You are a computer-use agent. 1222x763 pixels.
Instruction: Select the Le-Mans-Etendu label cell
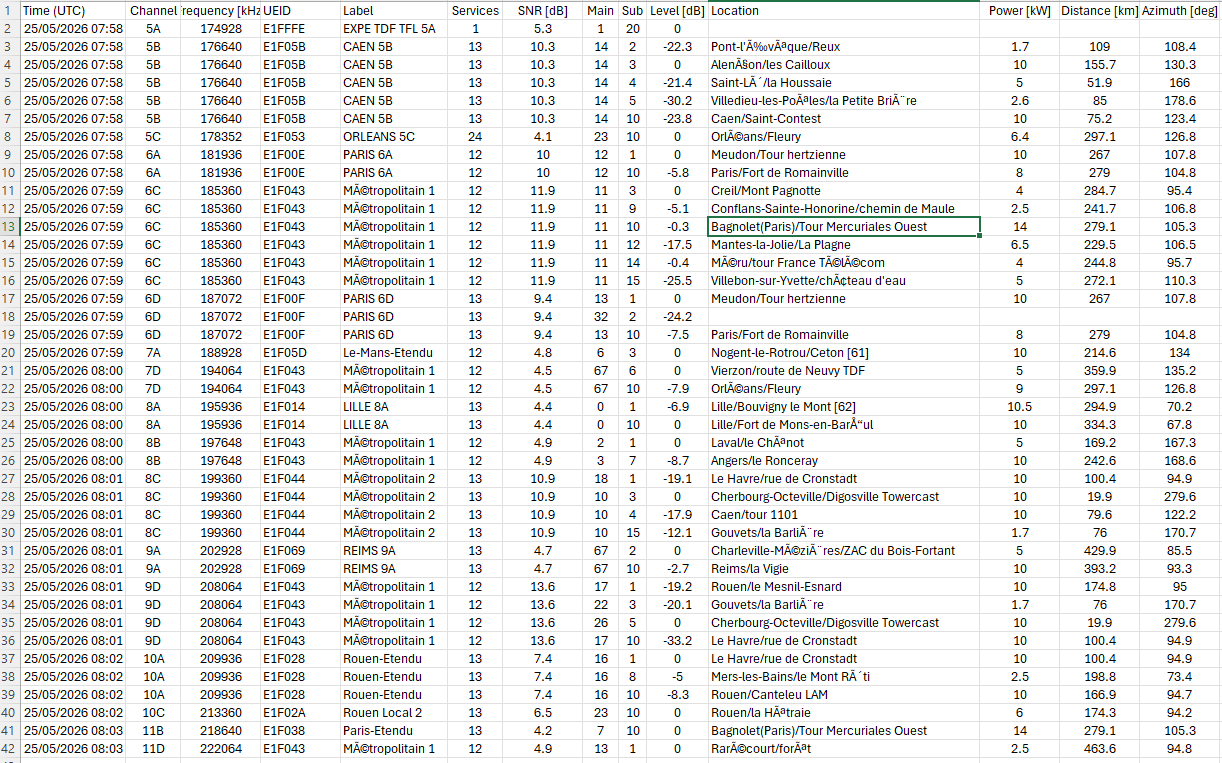click(x=393, y=353)
